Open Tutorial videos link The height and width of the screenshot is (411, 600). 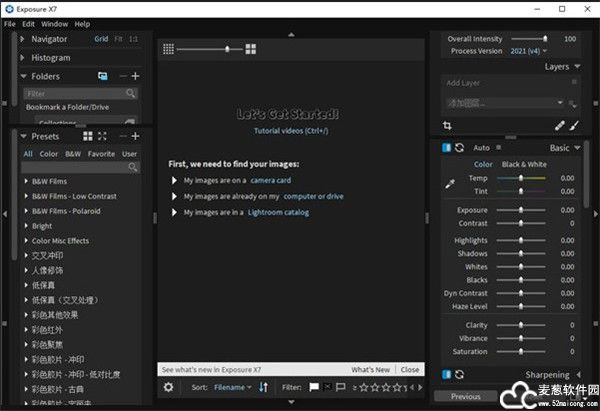tap(291, 131)
